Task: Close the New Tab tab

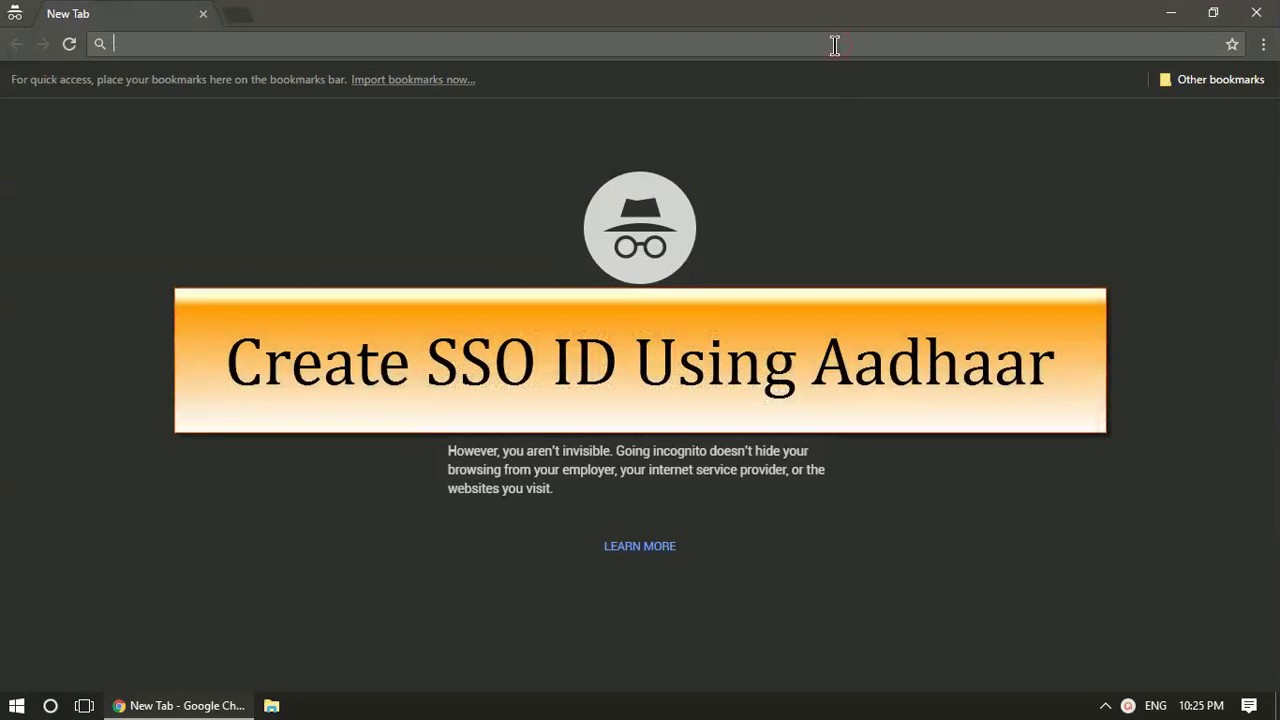Action: [x=203, y=14]
